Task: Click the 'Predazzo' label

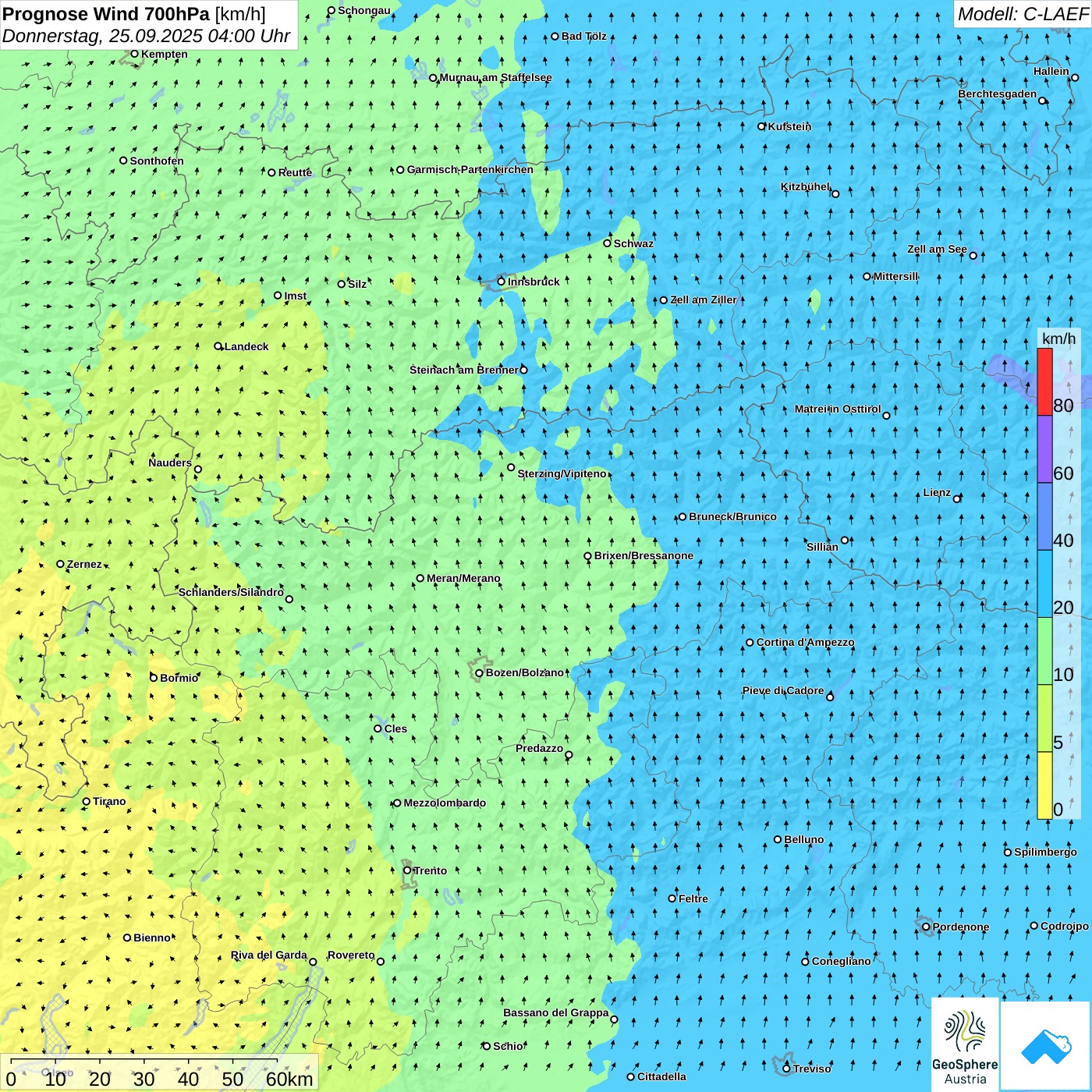Action: (x=539, y=749)
